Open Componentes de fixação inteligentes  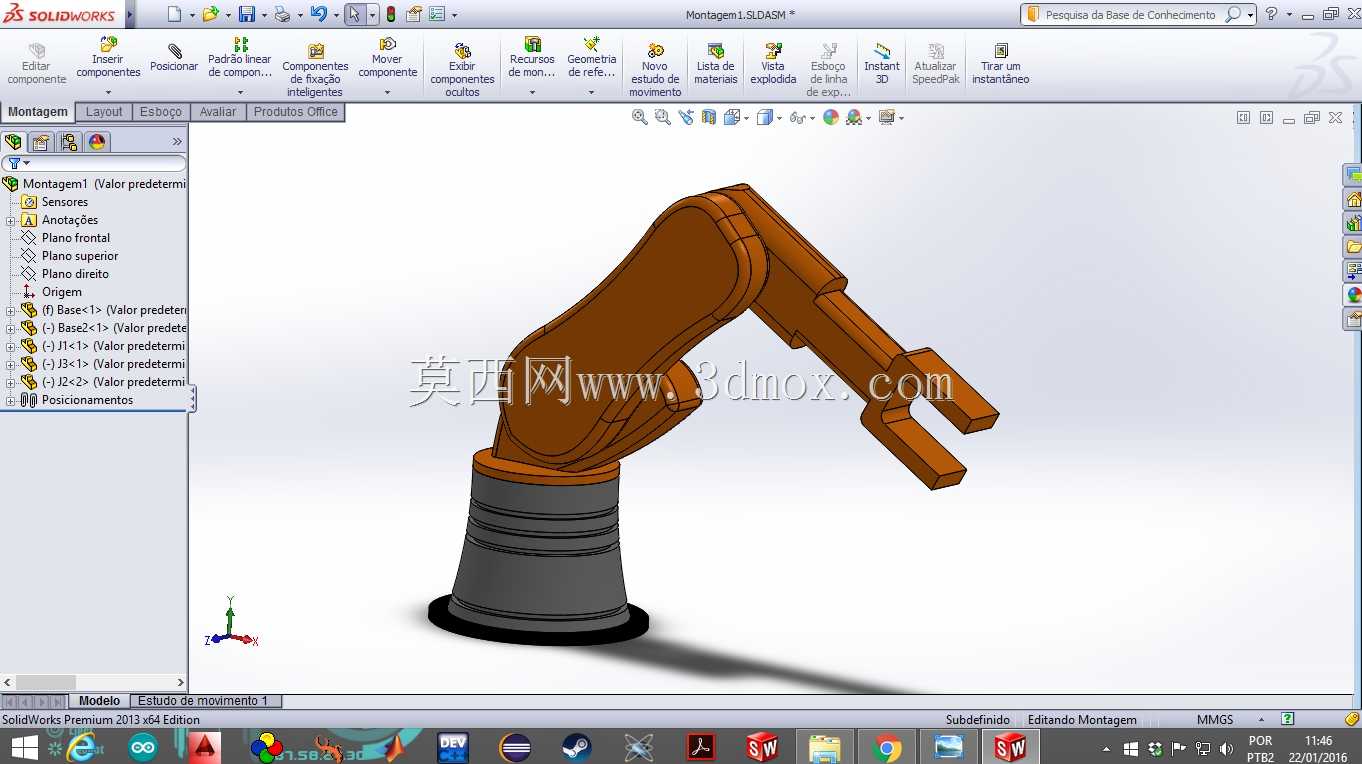(315, 70)
